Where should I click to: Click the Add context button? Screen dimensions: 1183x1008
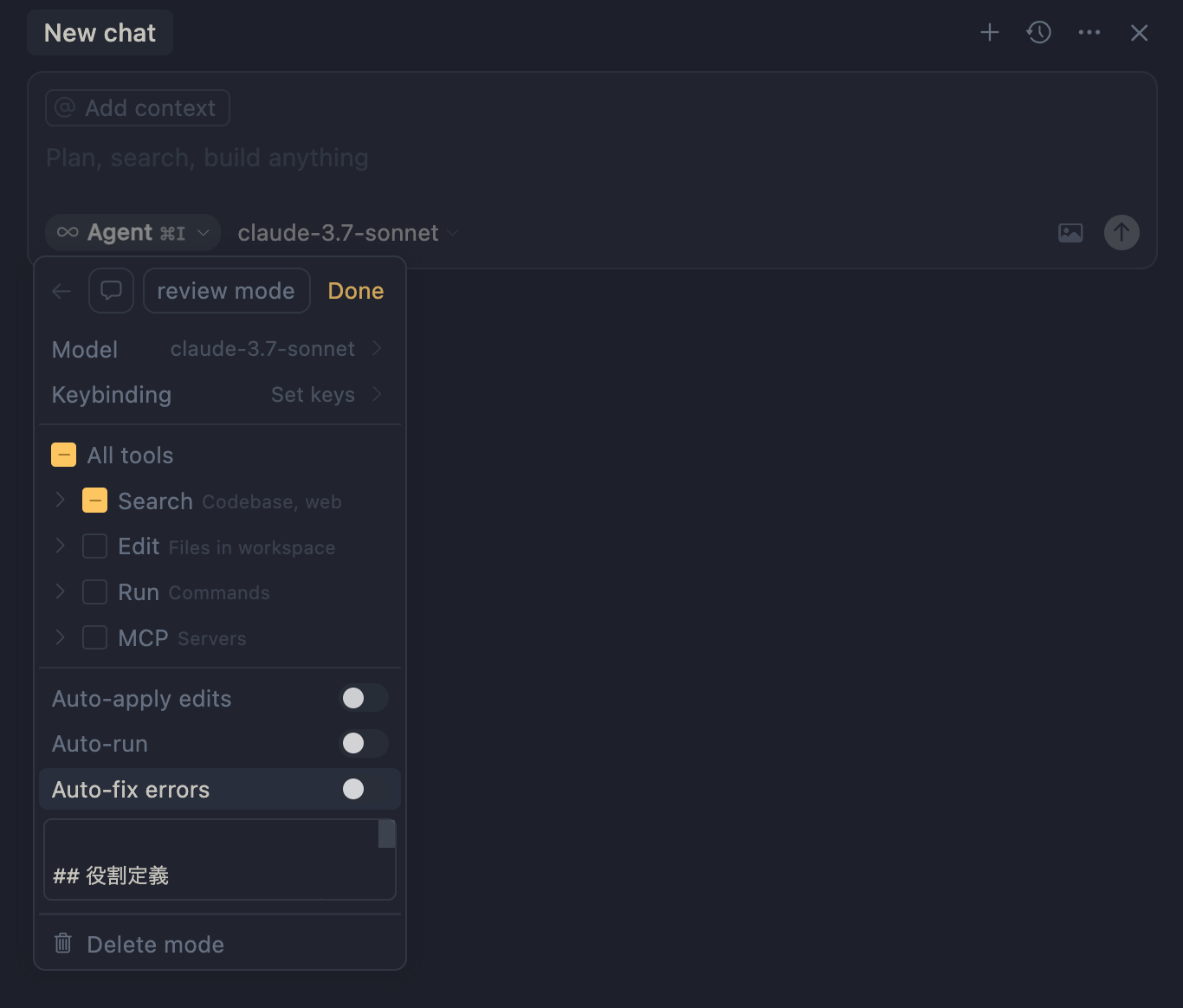coord(136,107)
